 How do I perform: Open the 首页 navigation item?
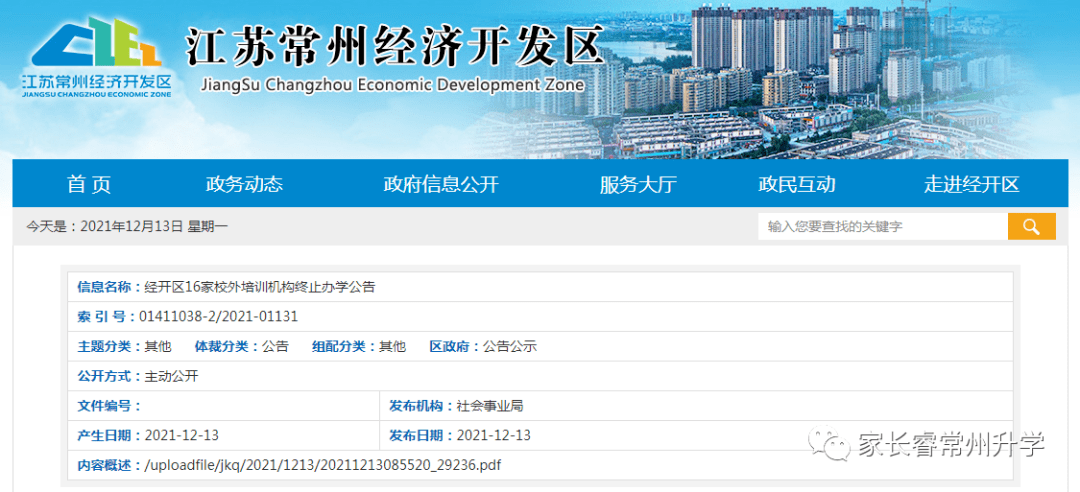click(89, 184)
